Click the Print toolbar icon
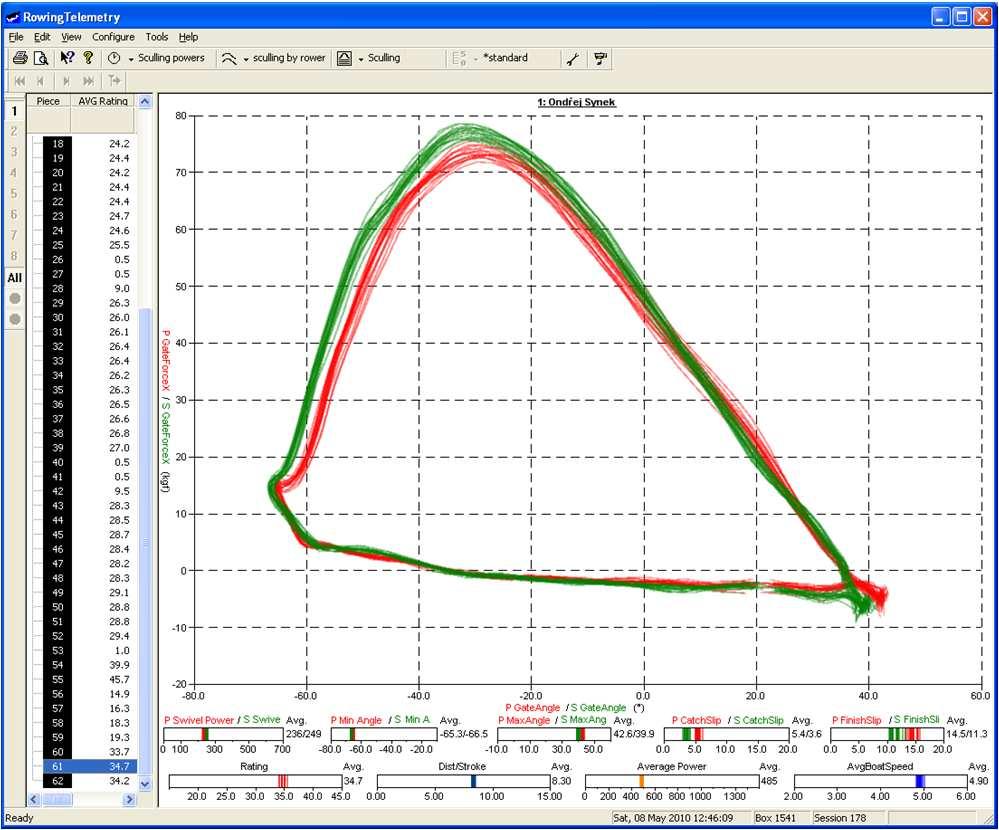999x830 pixels. pyautogui.click(x=20, y=58)
